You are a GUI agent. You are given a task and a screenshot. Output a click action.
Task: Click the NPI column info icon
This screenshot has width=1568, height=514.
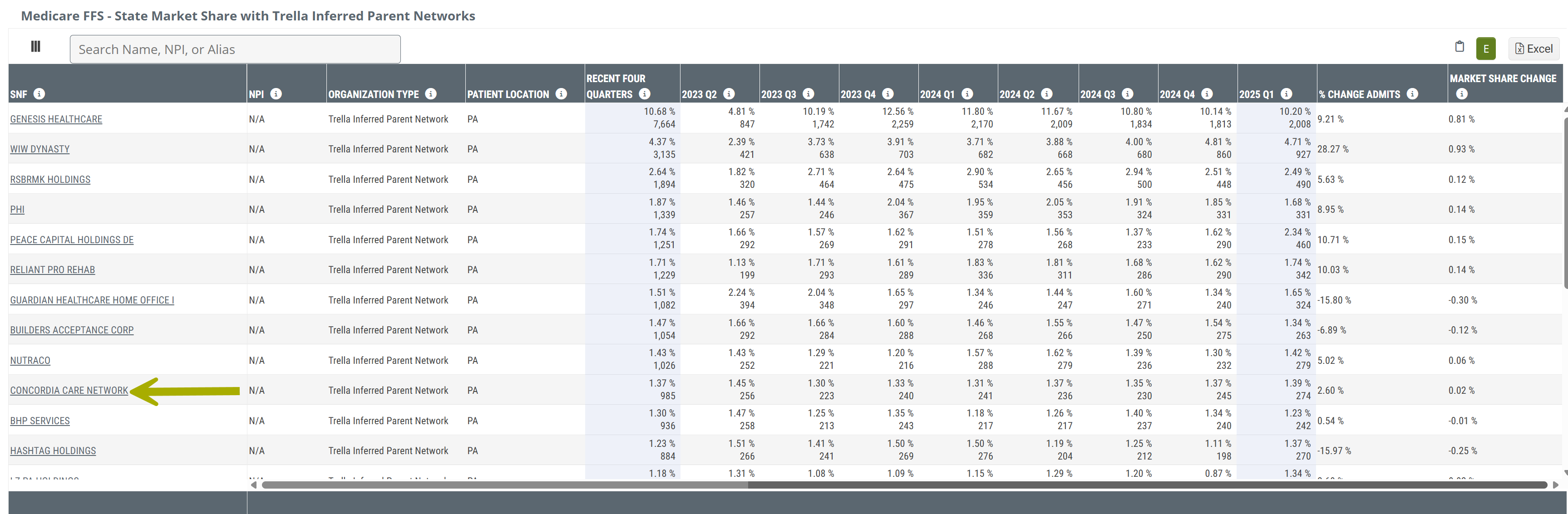point(276,93)
